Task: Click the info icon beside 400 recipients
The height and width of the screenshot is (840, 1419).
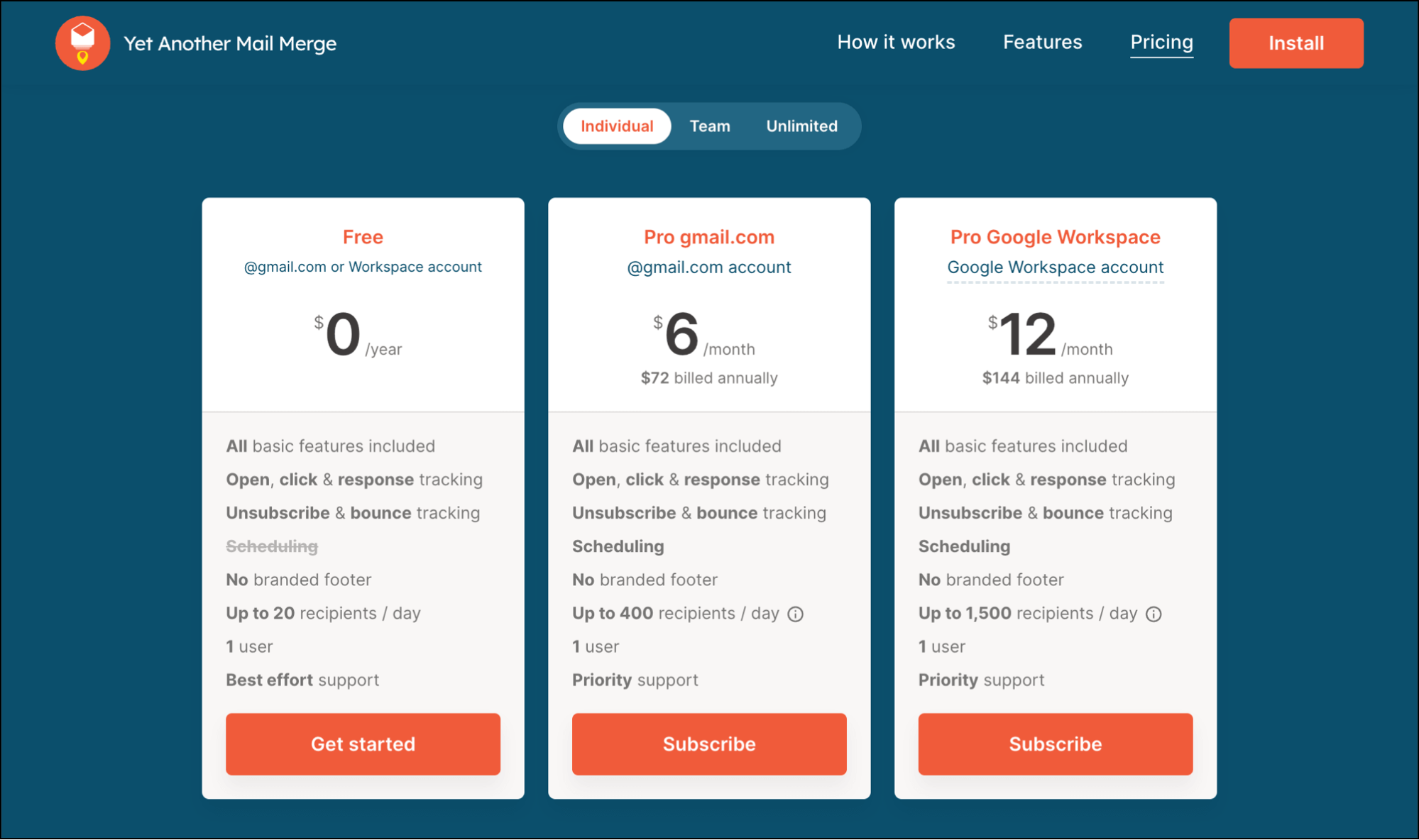Action: (x=796, y=614)
